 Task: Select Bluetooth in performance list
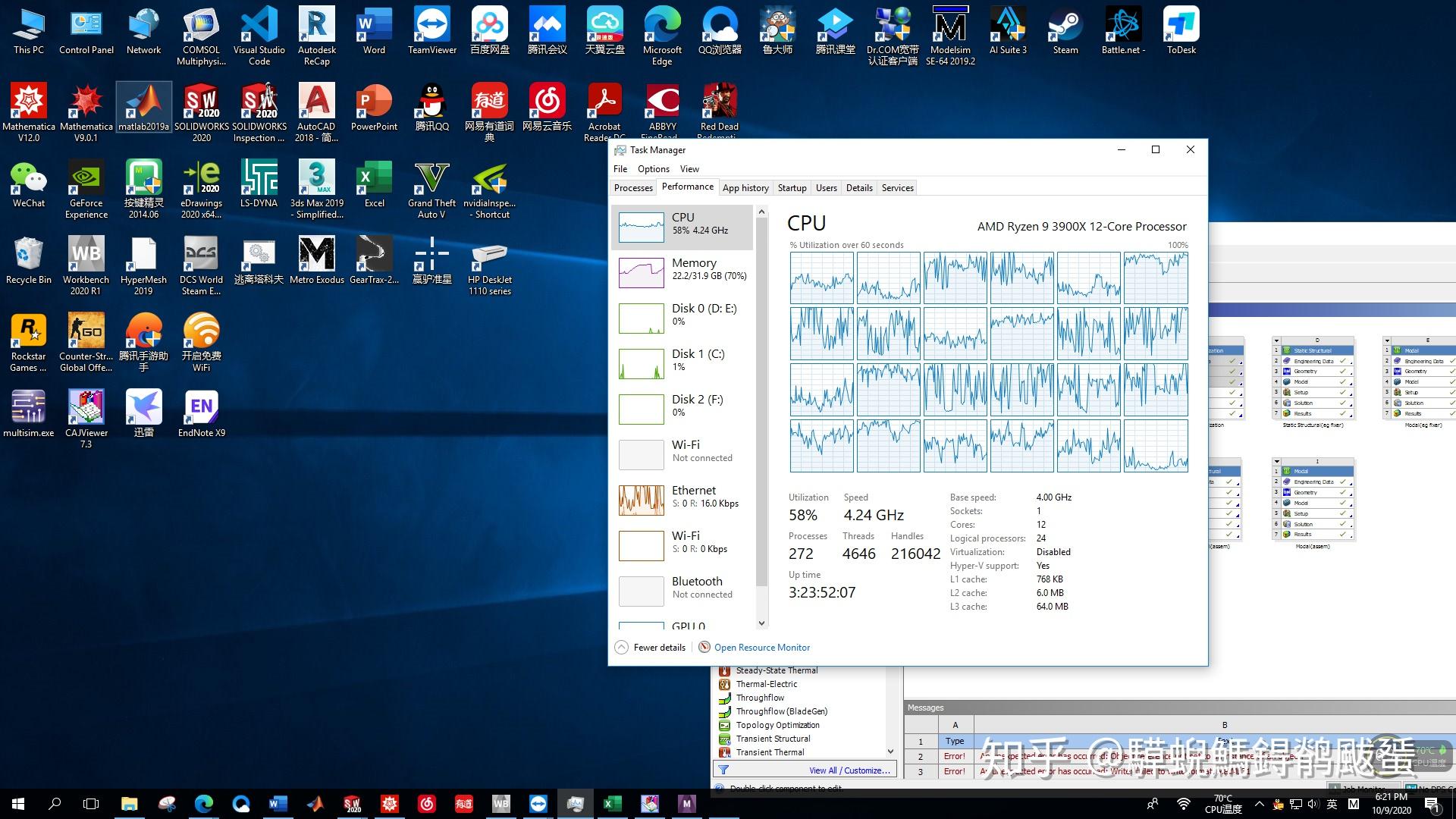(x=682, y=591)
